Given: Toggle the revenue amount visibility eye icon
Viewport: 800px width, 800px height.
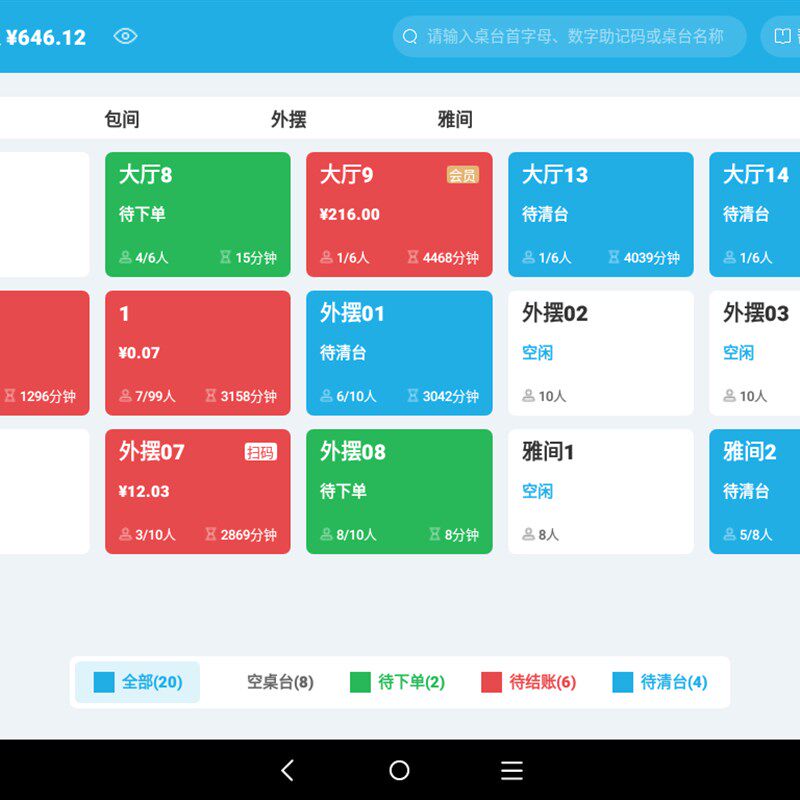Looking at the screenshot, I should (125, 36).
